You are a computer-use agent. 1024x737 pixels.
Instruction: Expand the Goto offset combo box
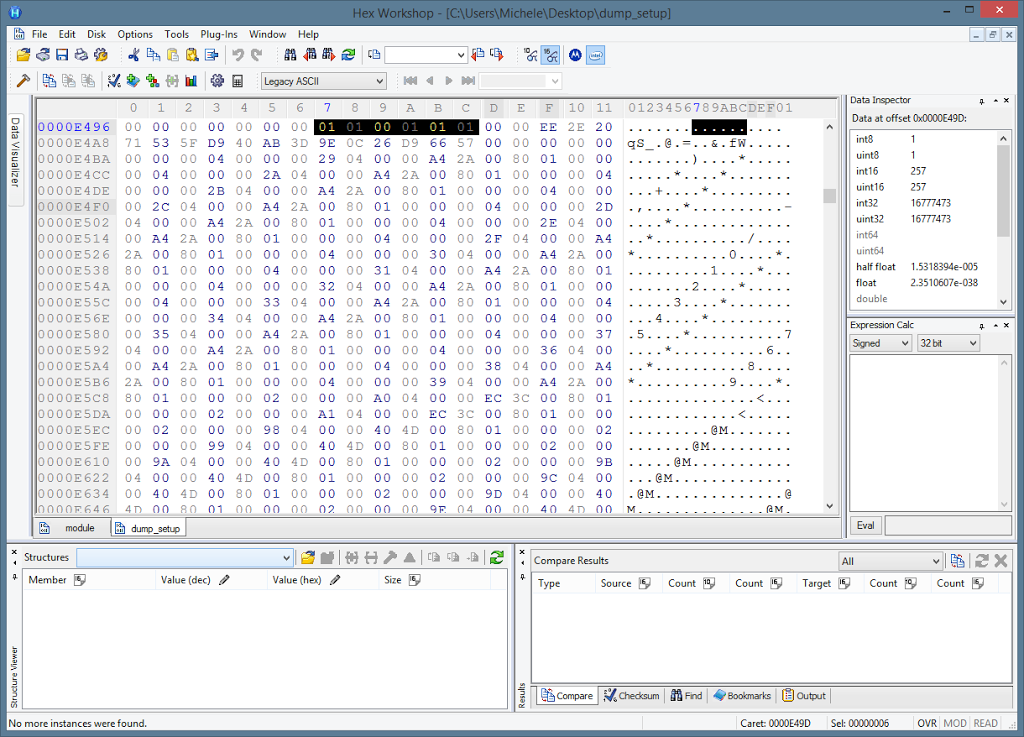tap(461, 55)
